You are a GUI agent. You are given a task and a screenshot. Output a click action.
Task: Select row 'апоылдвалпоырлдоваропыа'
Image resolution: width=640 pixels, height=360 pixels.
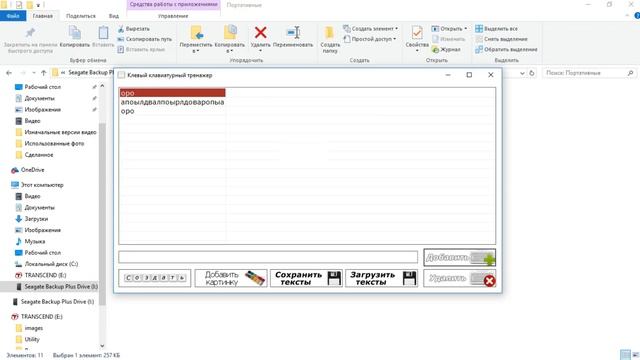172,102
